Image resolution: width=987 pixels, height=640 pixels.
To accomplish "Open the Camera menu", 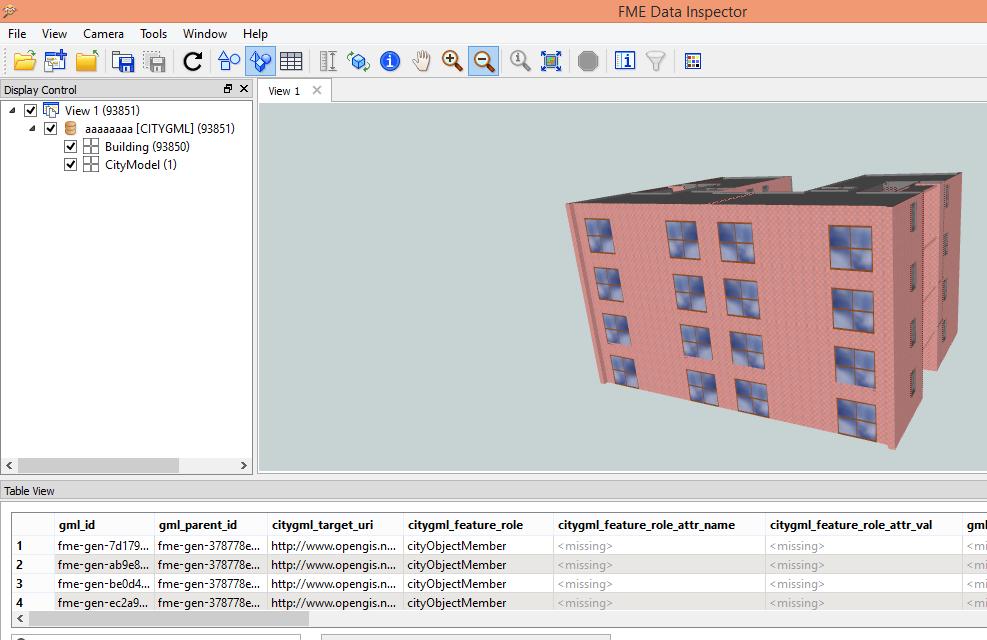I will [x=103, y=34].
